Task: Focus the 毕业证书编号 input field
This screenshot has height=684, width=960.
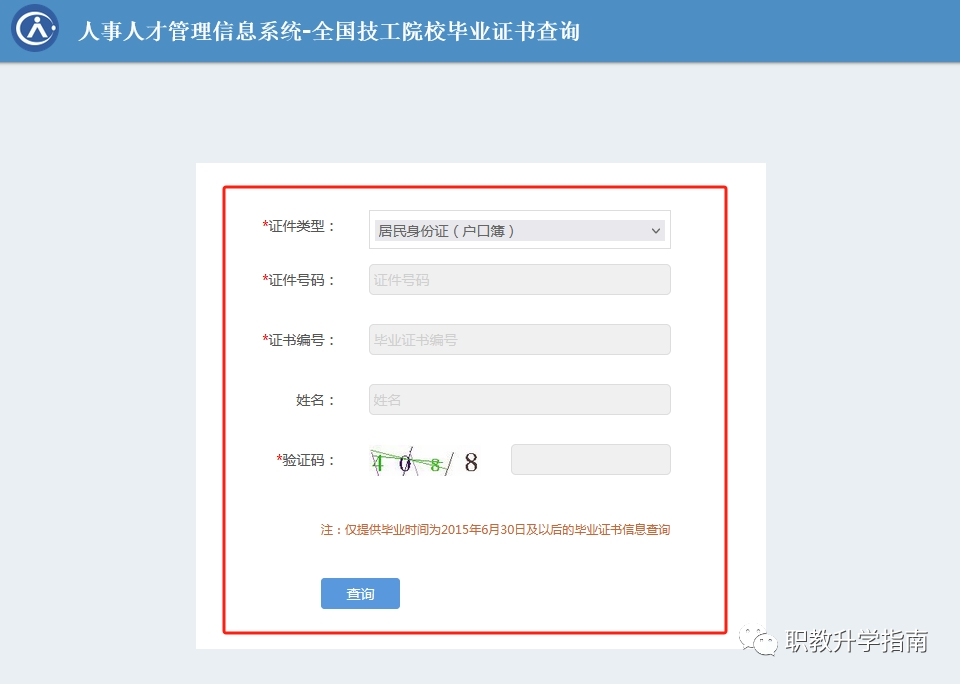Action: tap(520, 340)
